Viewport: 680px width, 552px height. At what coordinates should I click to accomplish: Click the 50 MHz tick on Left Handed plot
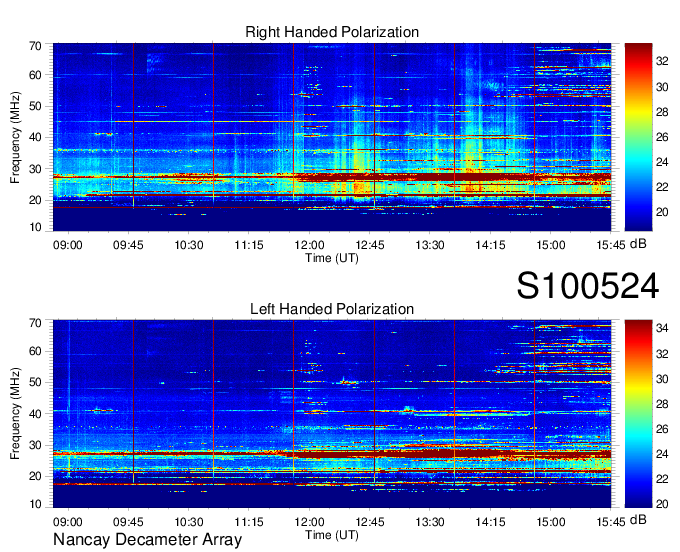coord(35,382)
